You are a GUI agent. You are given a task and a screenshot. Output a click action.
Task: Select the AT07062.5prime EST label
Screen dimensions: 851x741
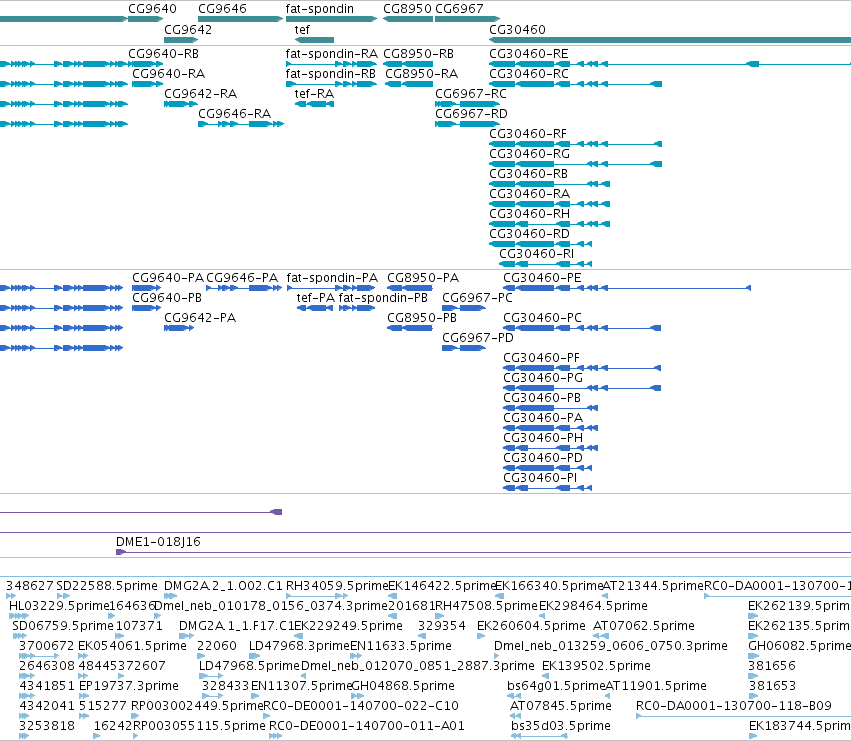tap(644, 626)
